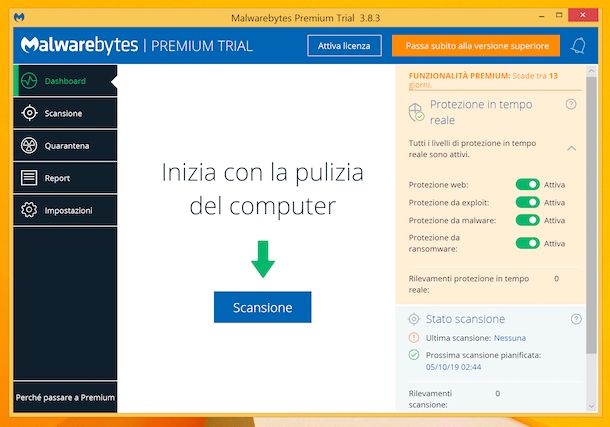The width and height of the screenshot is (610, 427).
Task: Maximize the Malwarebytes window
Action: [559, 16]
